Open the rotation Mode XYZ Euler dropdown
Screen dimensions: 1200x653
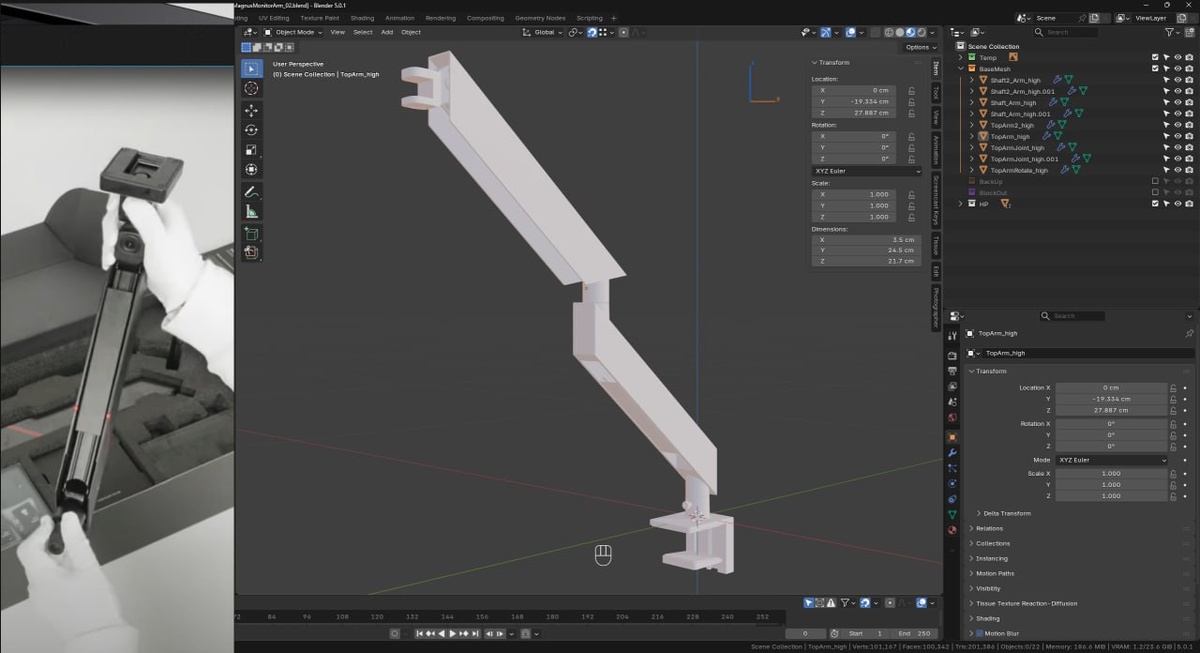click(x=1112, y=460)
